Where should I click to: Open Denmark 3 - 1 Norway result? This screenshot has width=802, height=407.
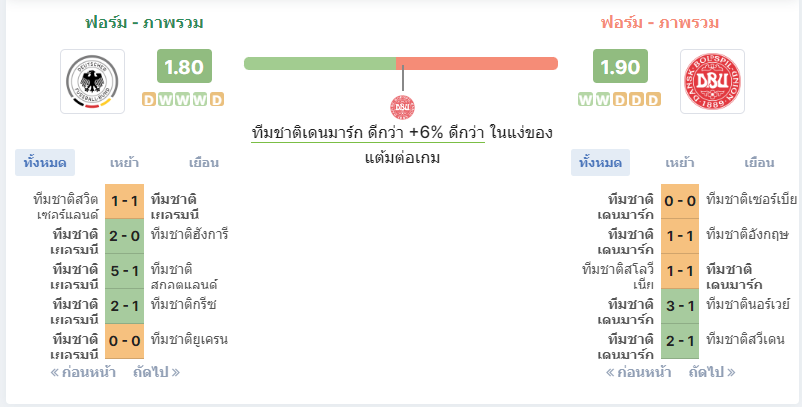coord(680,306)
